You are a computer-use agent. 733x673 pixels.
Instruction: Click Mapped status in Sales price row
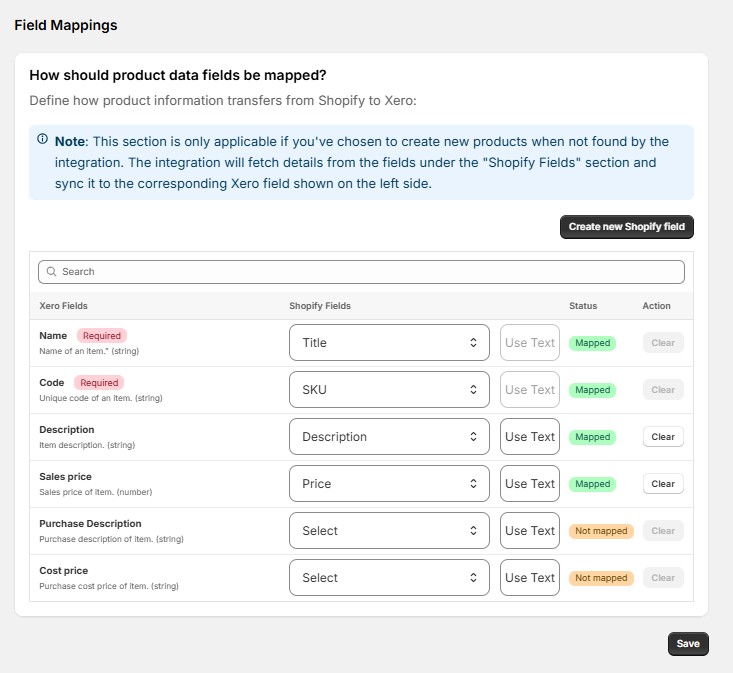click(592, 484)
